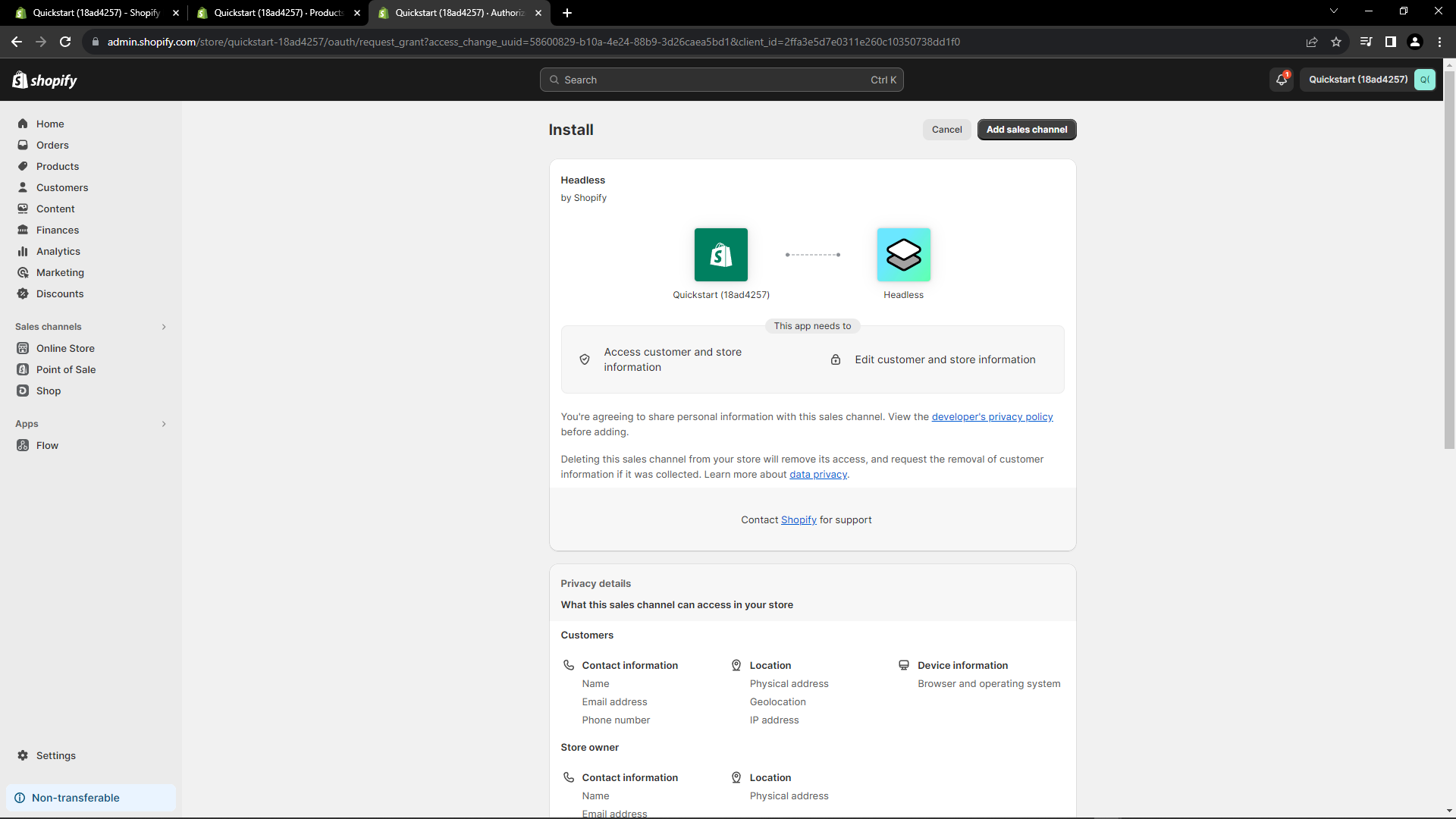Expand the Apps section
Screen dimensions: 1456x819
(164, 424)
